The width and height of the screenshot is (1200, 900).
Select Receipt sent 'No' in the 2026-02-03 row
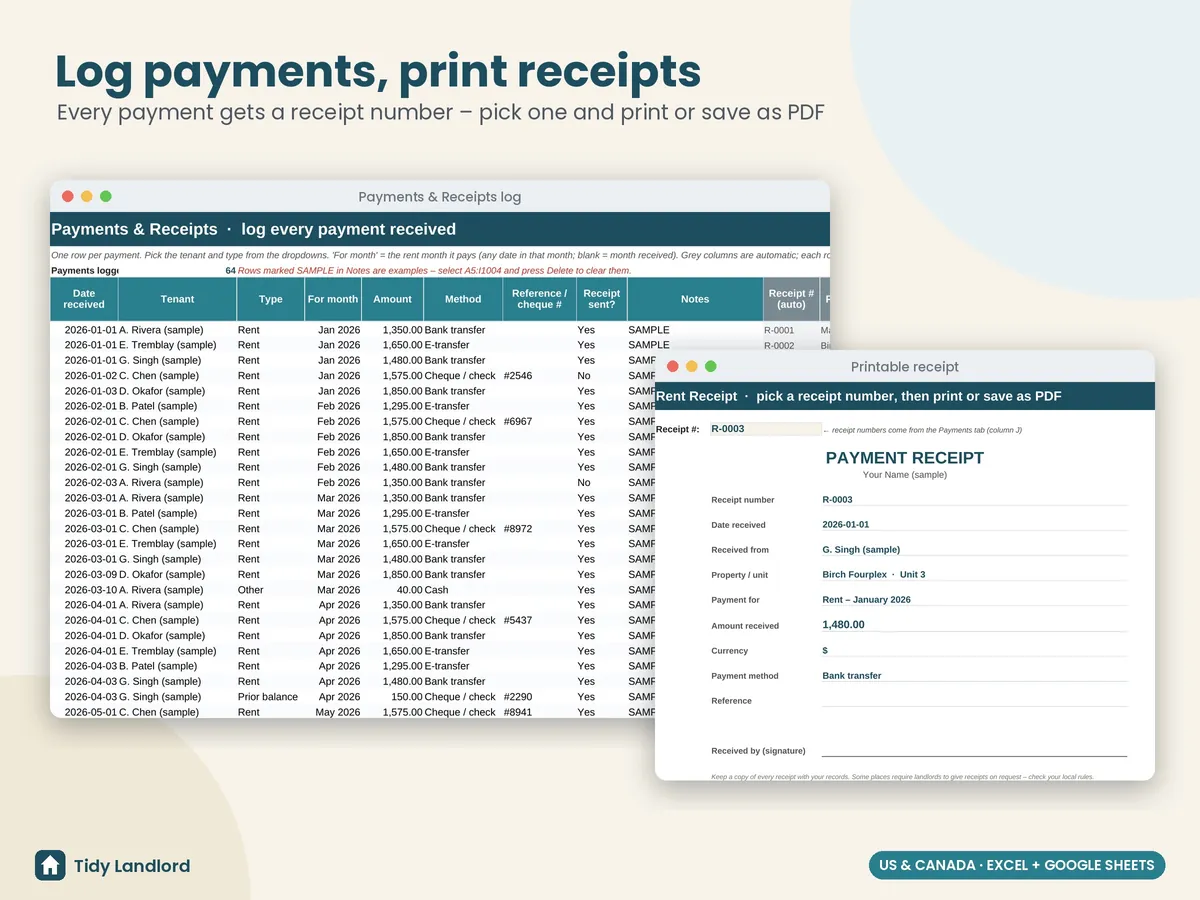(601, 482)
